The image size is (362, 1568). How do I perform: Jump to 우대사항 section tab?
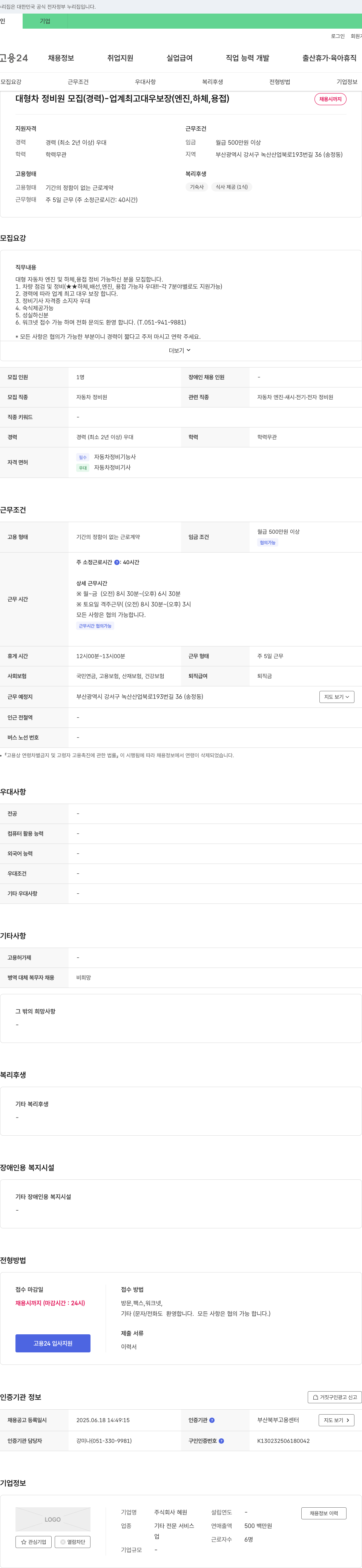click(145, 81)
